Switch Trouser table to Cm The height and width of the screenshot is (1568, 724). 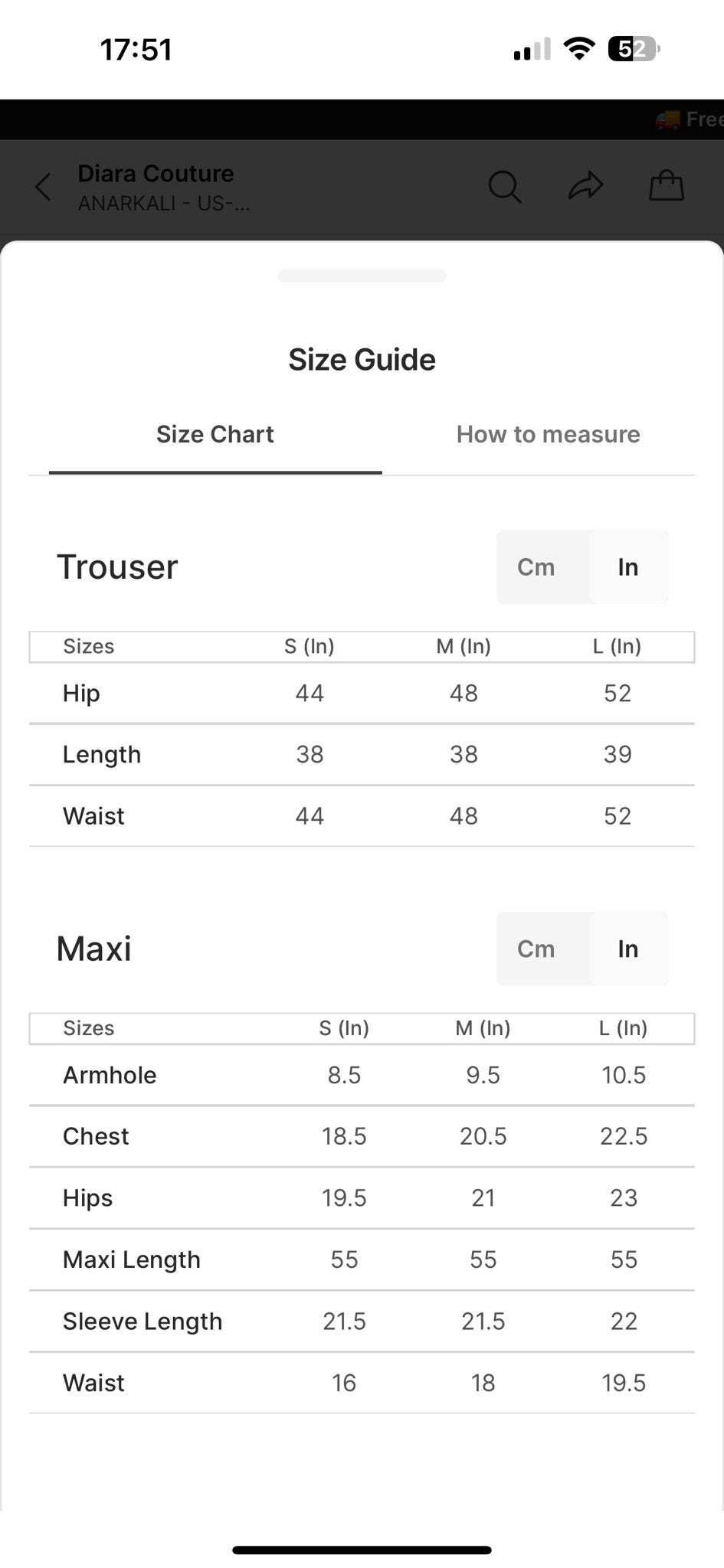coord(536,567)
